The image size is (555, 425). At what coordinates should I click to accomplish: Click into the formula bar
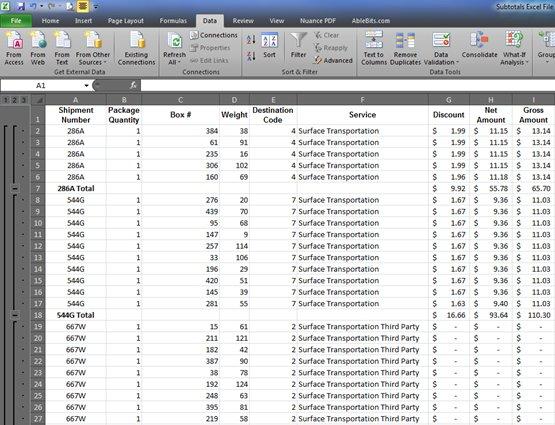point(347,86)
